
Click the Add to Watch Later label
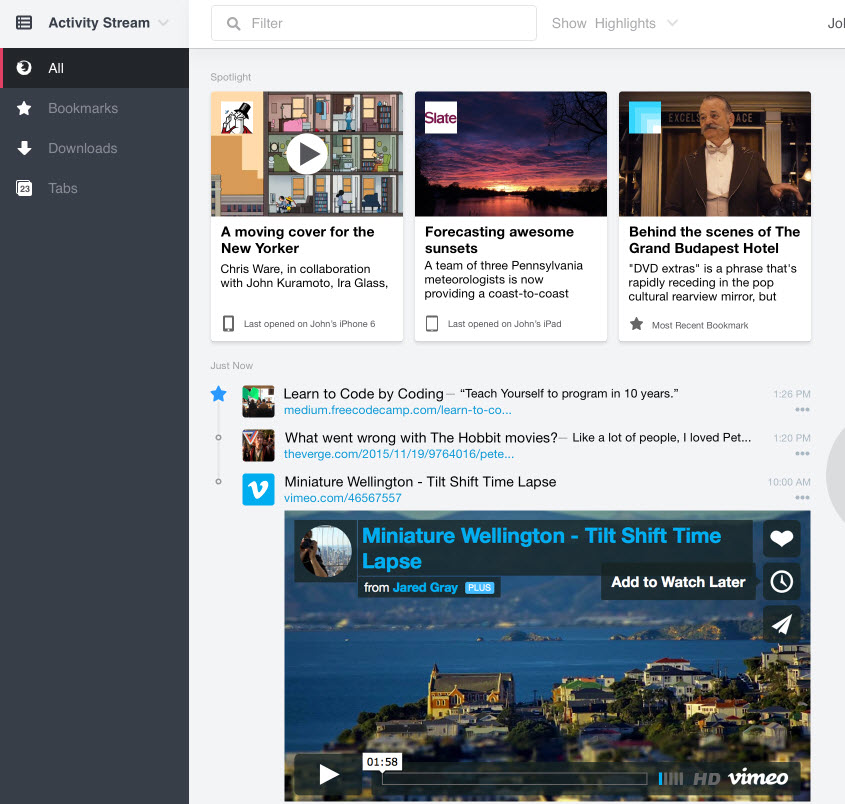coord(678,582)
